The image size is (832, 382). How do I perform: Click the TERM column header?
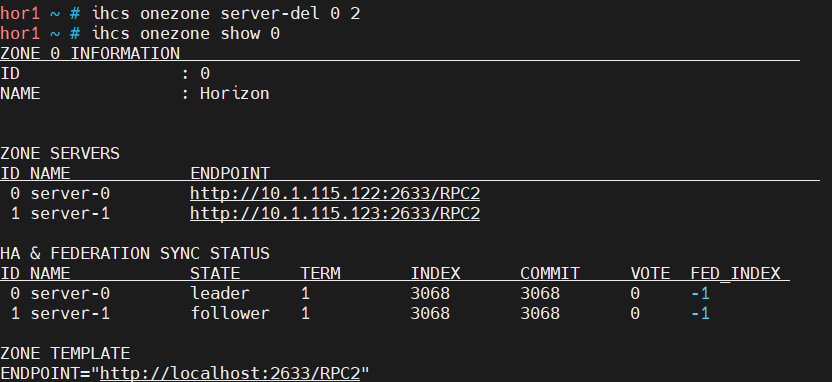pos(320,273)
